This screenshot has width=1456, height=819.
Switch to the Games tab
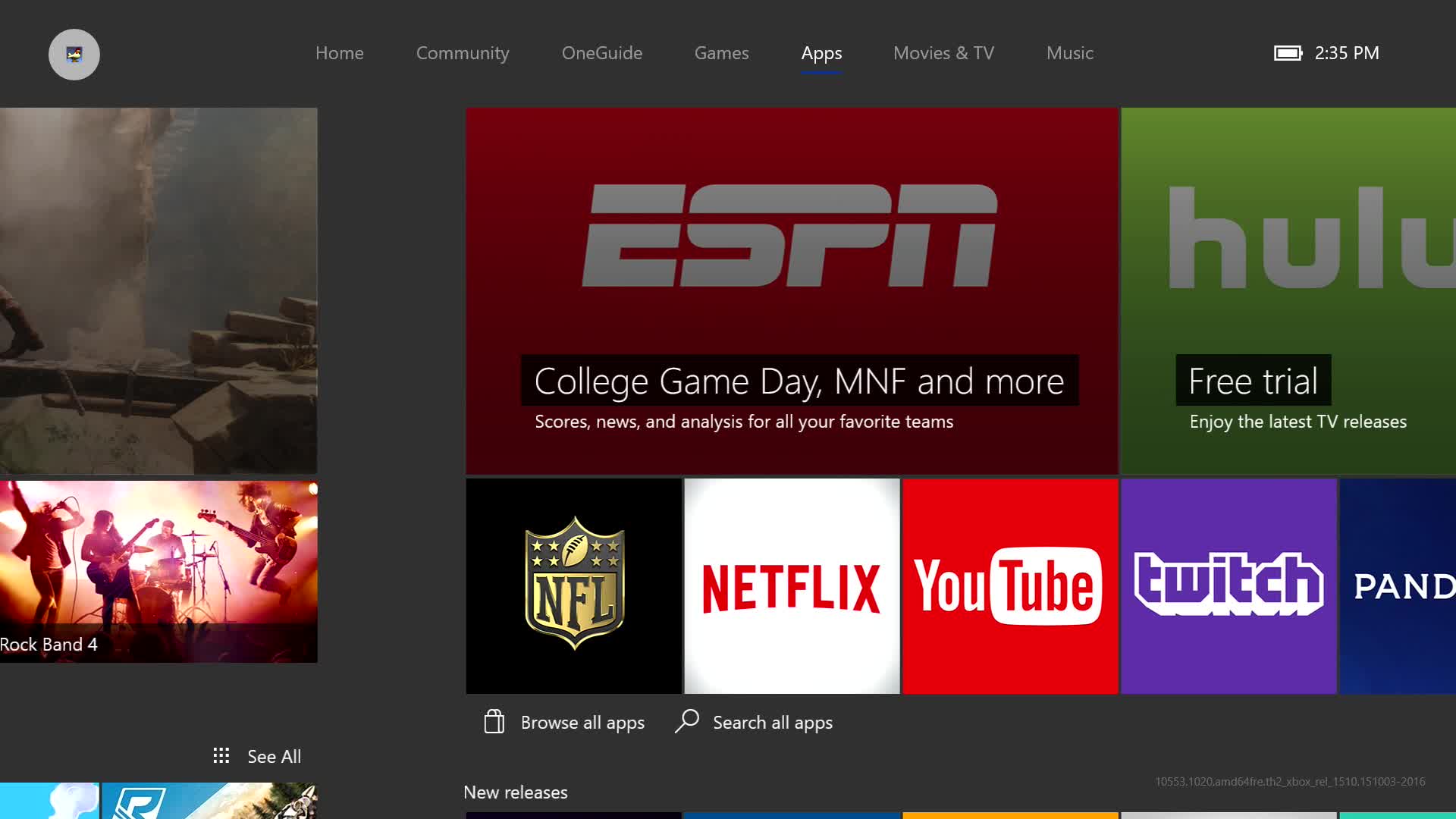click(x=722, y=53)
